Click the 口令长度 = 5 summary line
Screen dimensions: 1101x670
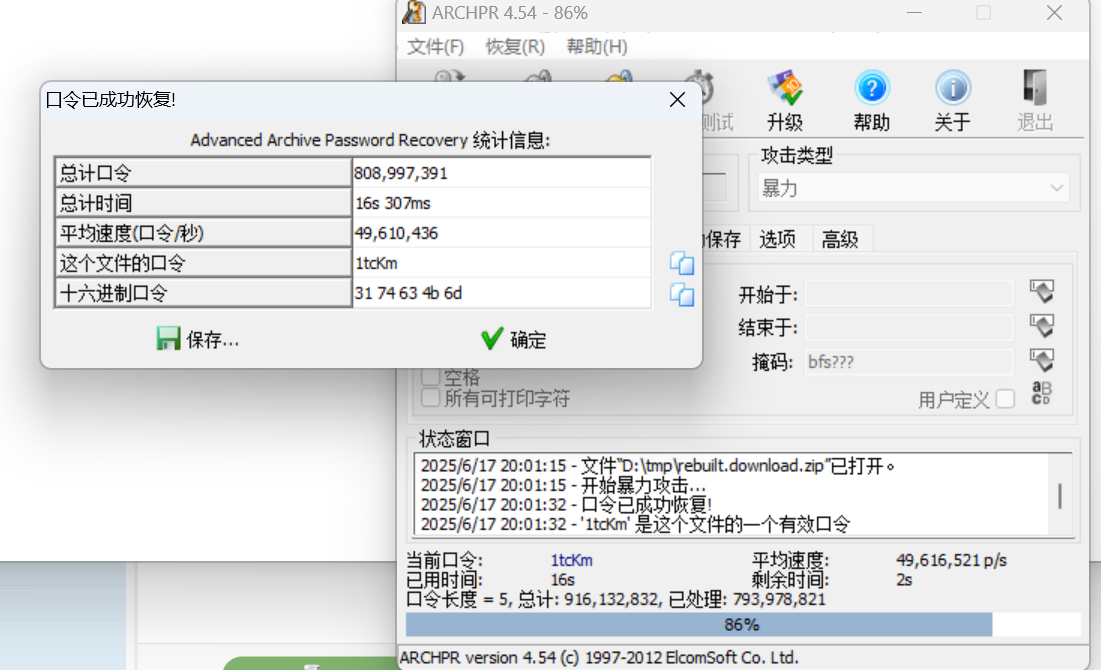coord(616,600)
